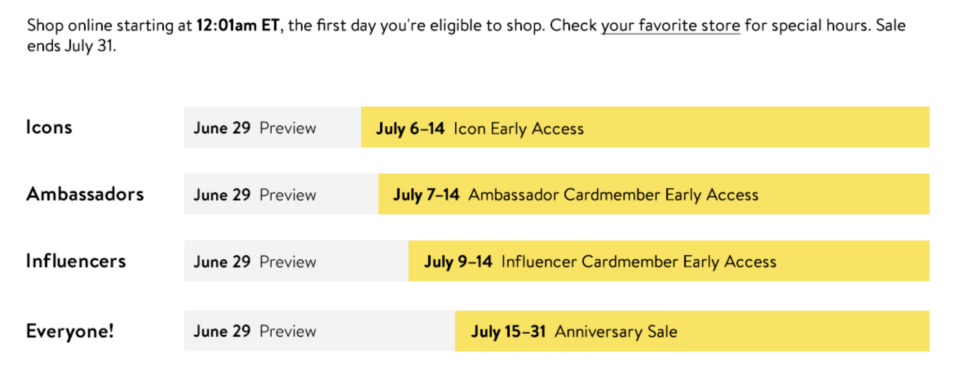Click the July 15–31 Anniversary Sale bar
This screenshot has height=375, width=960.
[x=692, y=331]
